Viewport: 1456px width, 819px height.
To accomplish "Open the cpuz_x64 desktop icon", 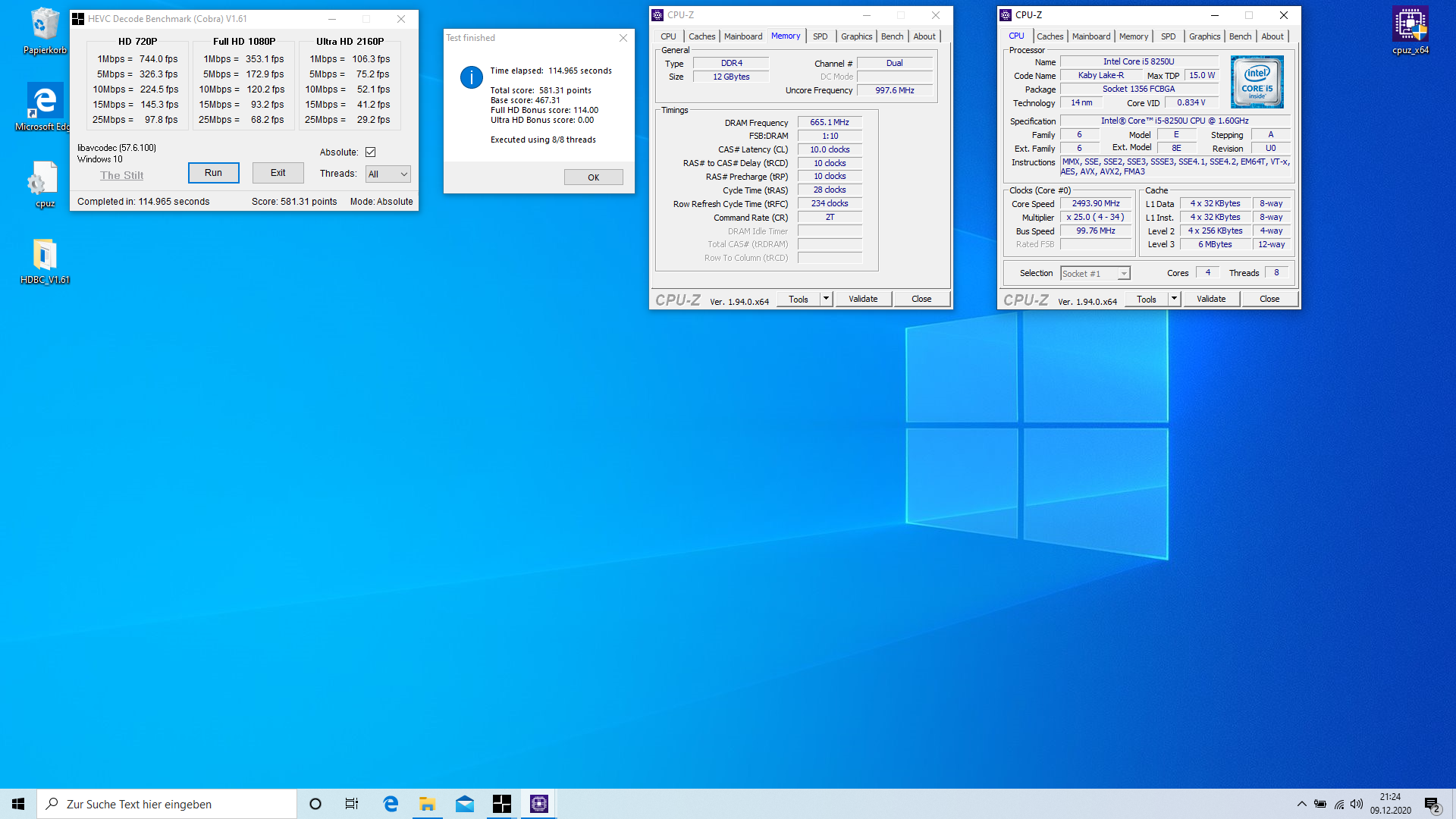I will coord(1410,31).
